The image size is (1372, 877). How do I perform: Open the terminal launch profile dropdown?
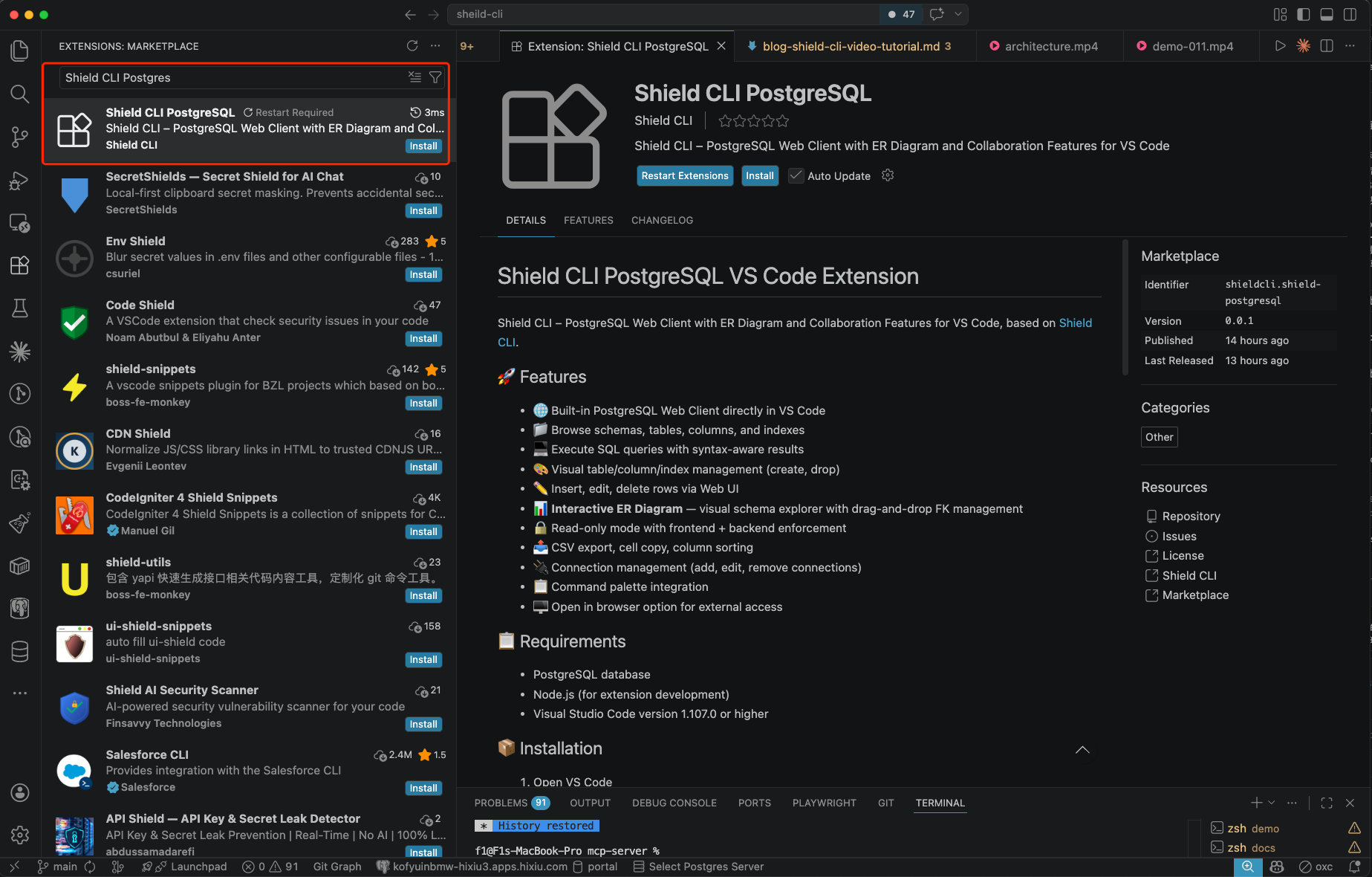1270,803
